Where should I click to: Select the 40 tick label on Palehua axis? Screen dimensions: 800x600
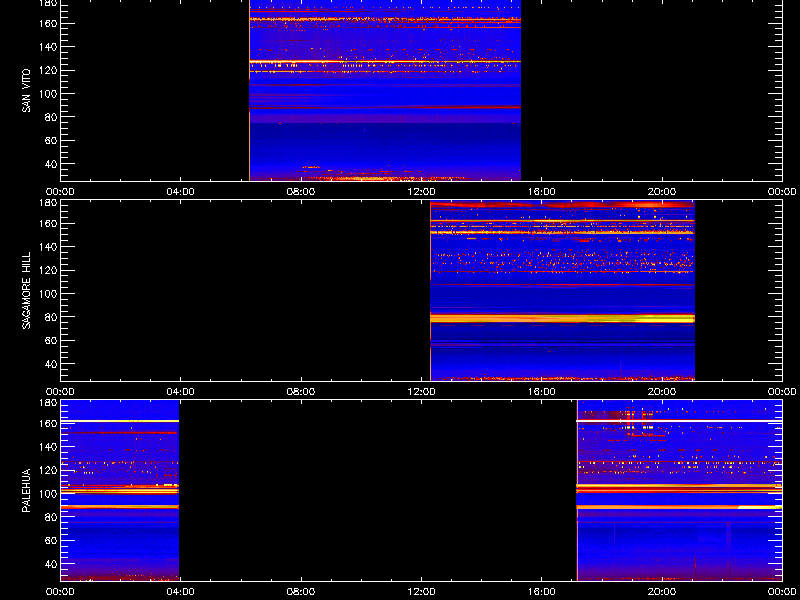[52, 564]
